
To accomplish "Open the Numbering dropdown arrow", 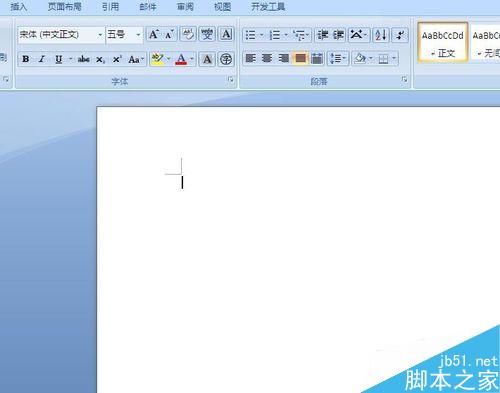I will [x=286, y=35].
